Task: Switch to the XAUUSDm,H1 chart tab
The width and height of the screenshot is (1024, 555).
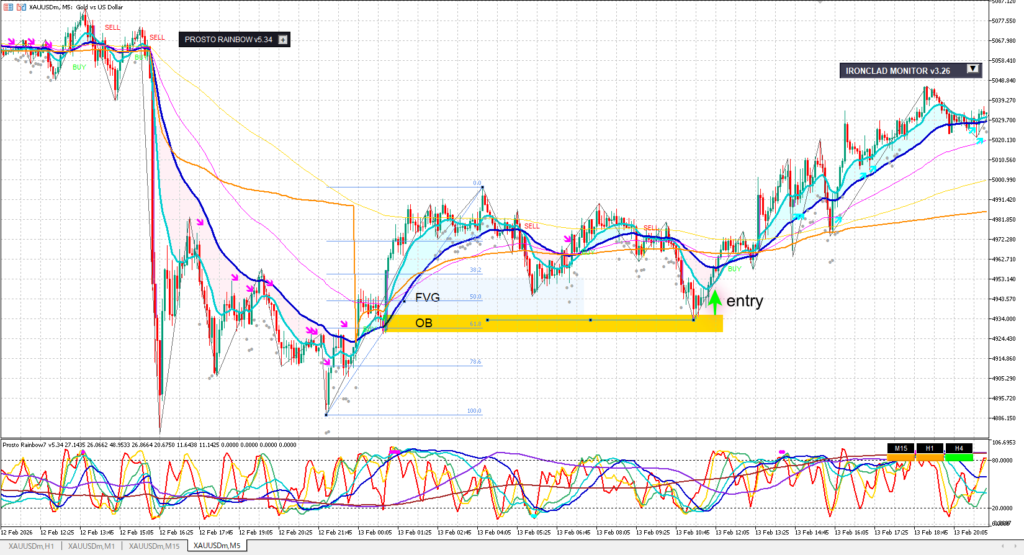Action: [x=32, y=546]
